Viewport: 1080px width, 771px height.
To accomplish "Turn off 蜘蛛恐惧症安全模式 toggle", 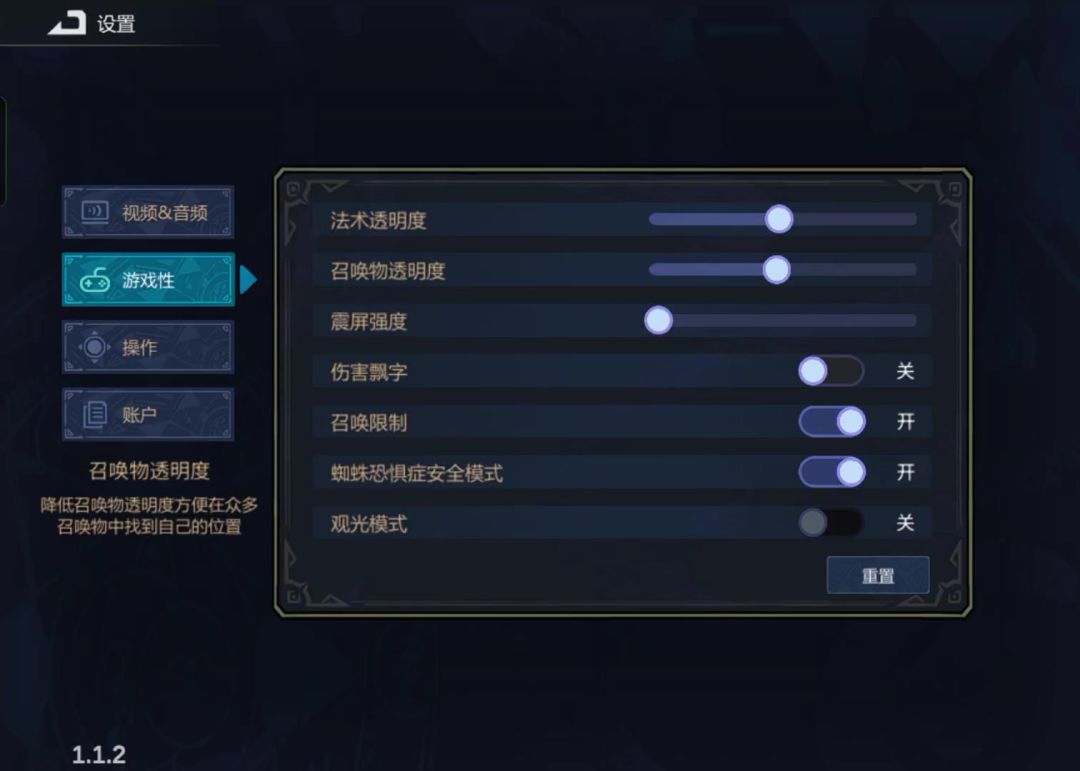I will [x=831, y=472].
